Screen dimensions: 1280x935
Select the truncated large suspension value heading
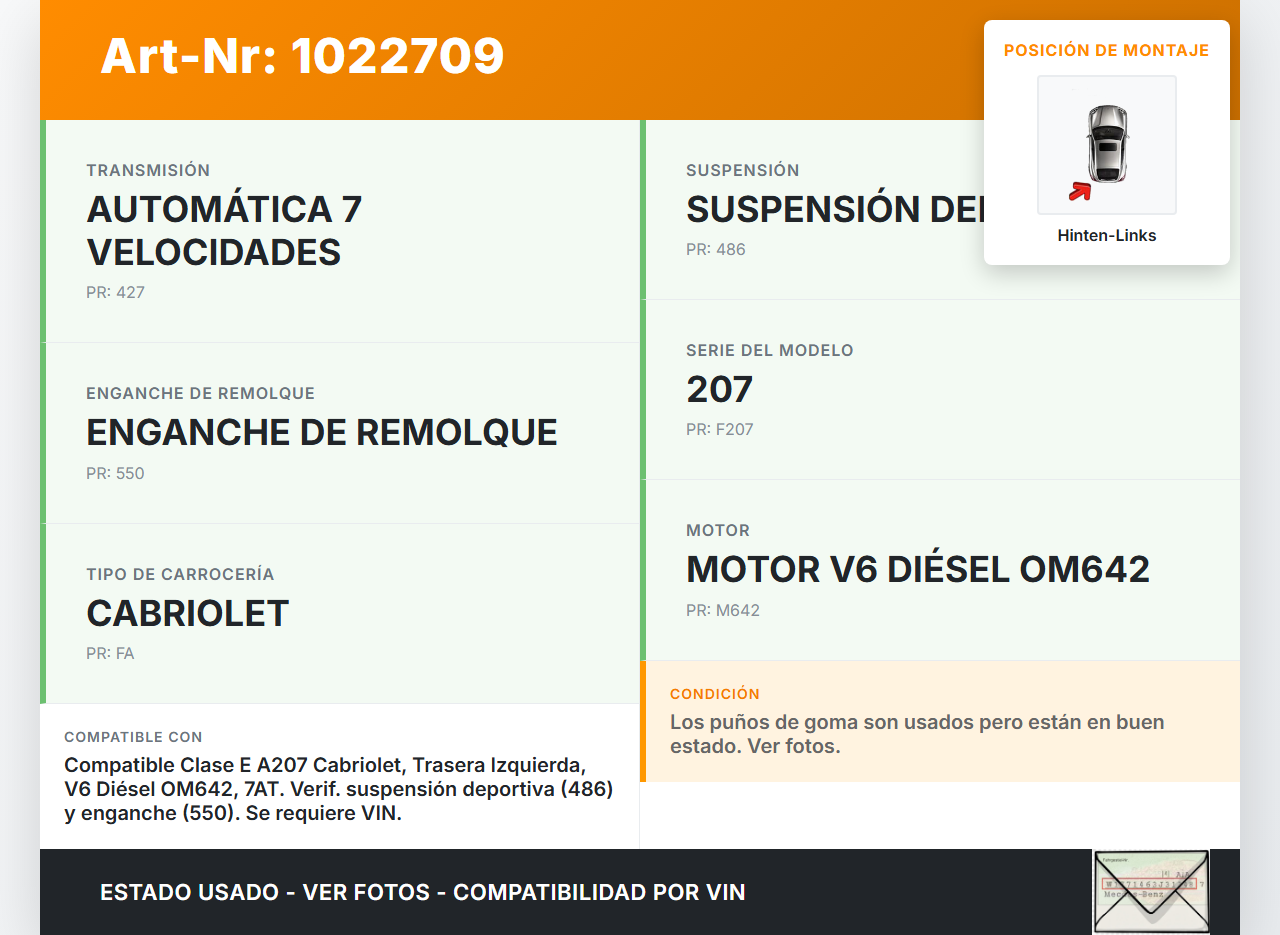coord(835,209)
